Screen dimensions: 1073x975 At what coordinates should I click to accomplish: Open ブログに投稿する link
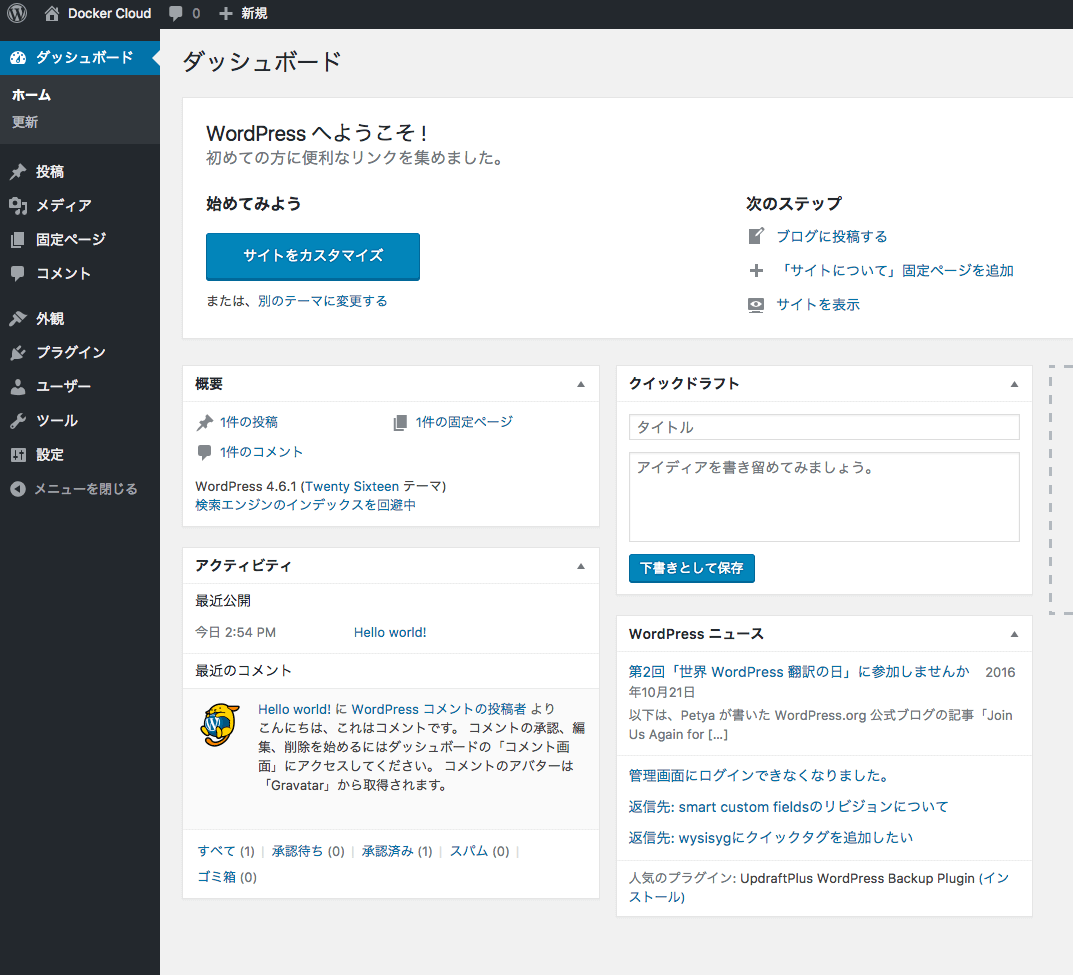click(x=831, y=236)
